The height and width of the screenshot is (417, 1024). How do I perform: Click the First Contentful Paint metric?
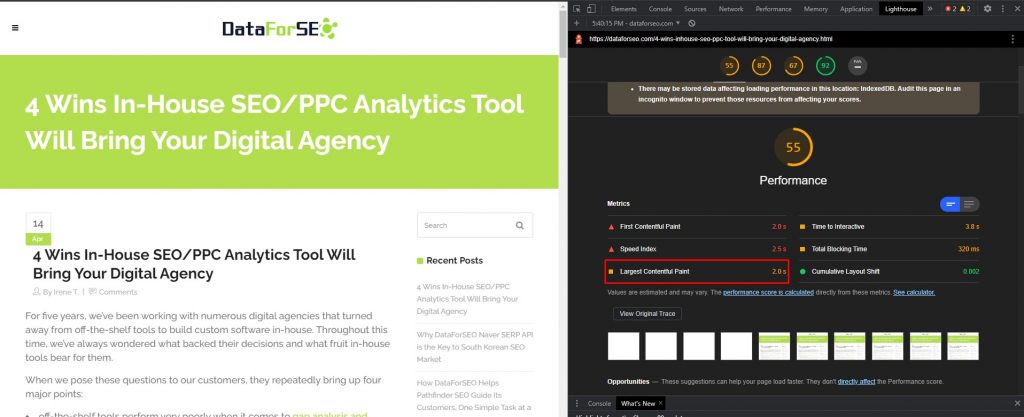click(697, 226)
